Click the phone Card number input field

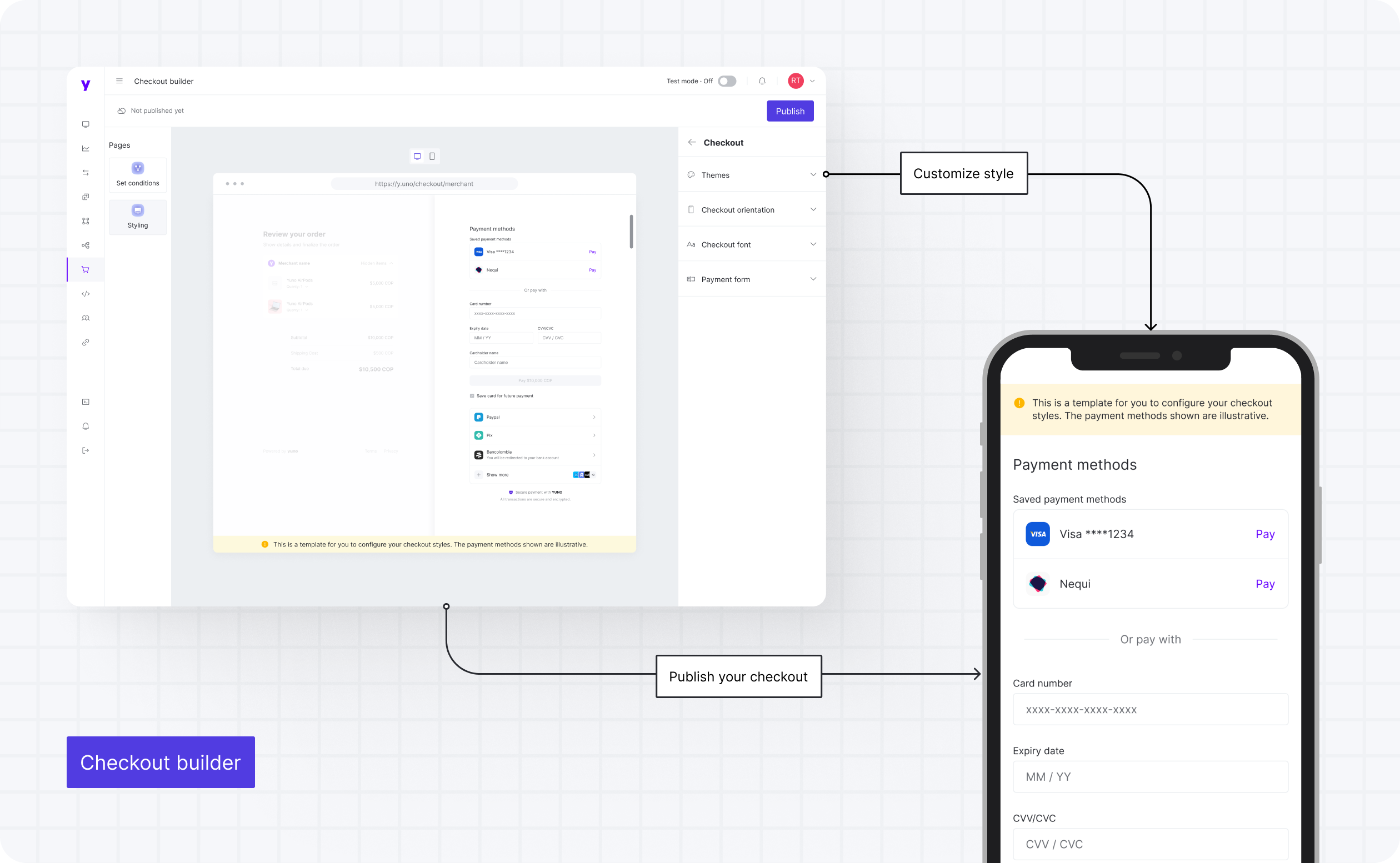tap(1150, 710)
